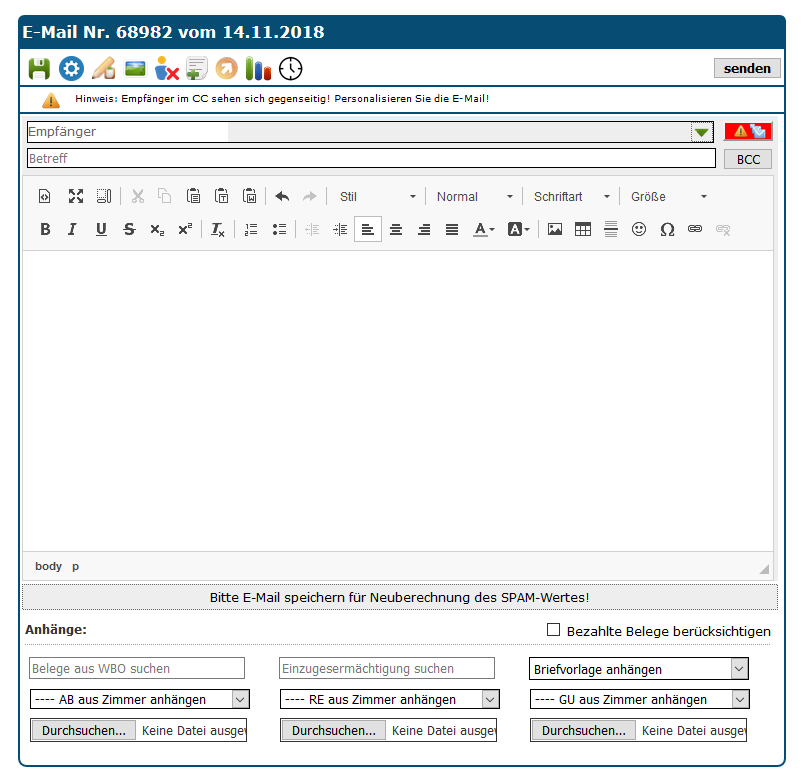Image resolution: width=807 pixels, height=783 pixels.
Task: Expand the 'Briefvorlage anhängen' dropdown
Action: pos(639,669)
